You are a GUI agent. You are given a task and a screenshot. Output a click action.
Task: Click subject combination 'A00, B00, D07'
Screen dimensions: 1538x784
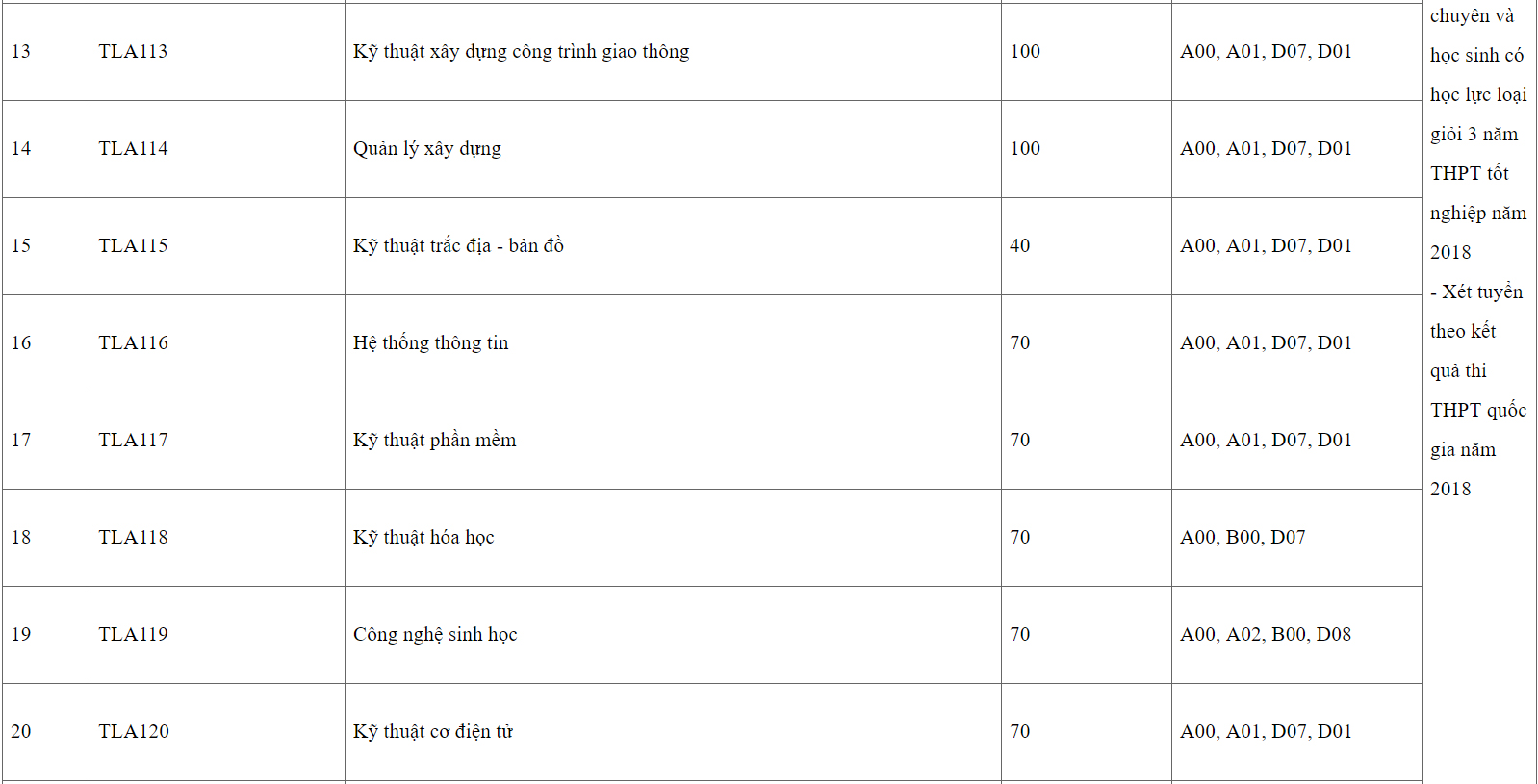pos(1243,538)
